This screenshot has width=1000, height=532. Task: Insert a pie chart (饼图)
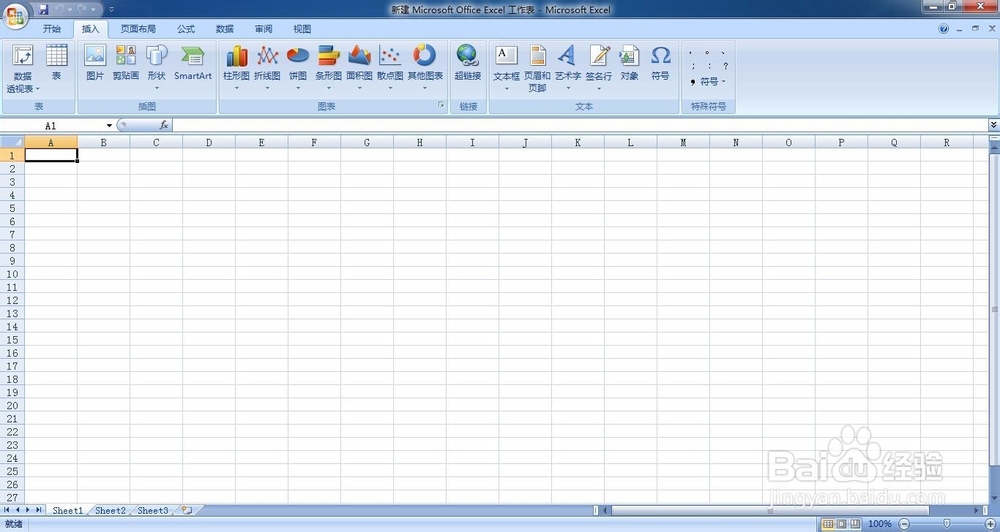pos(298,67)
